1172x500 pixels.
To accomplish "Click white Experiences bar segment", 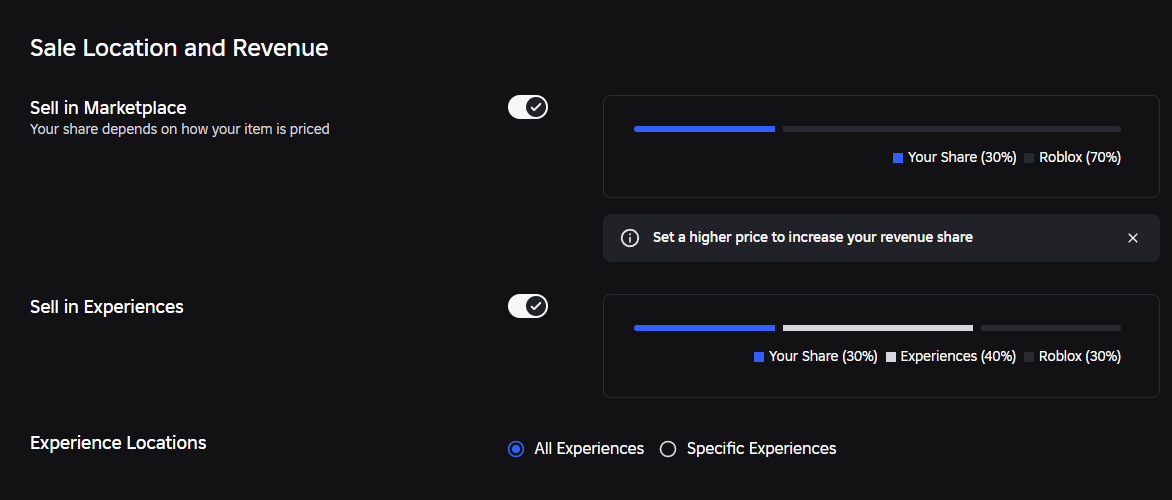I will pyautogui.click(x=878, y=328).
